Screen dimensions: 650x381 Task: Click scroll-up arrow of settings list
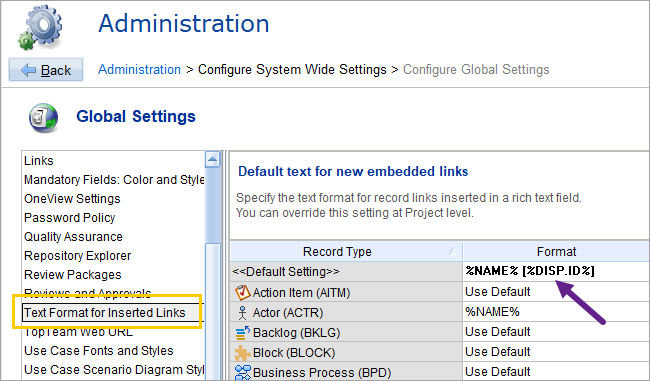click(x=213, y=159)
